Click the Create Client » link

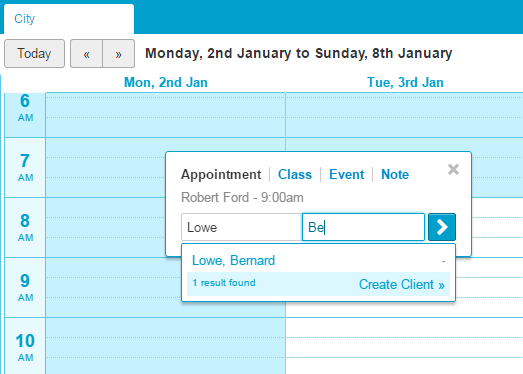pos(402,285)
